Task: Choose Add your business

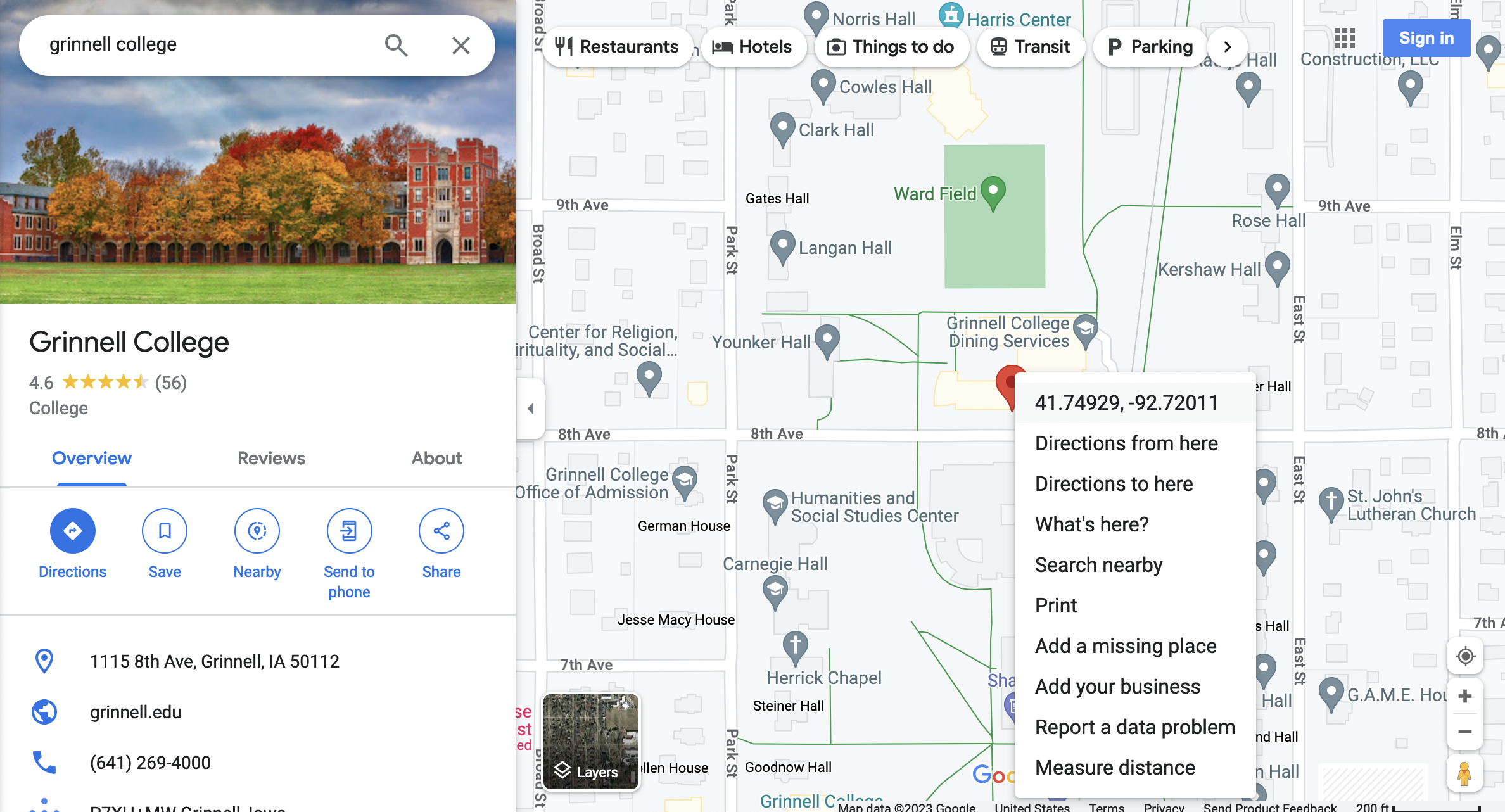Action: [x=1134, y=687]
